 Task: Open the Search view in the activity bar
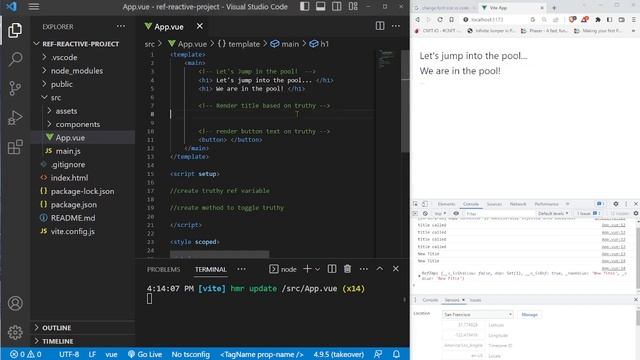point(15,59)
